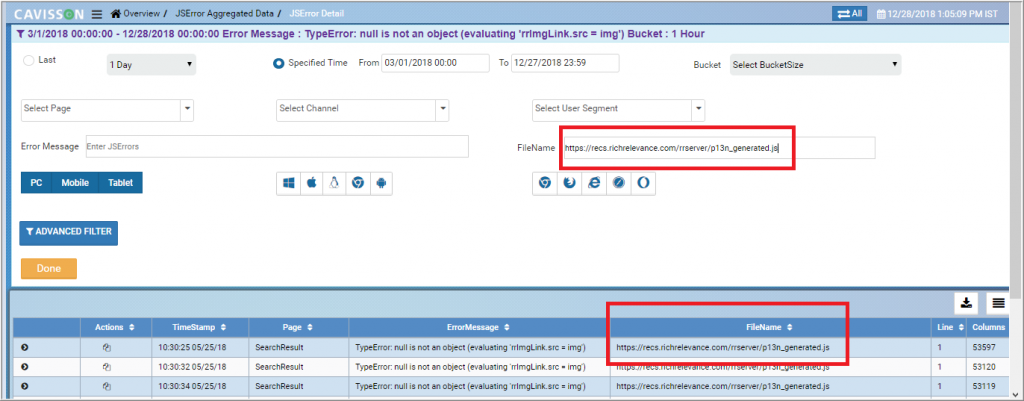Click the action icon for the 10:30:32 row
Viewport: 1024px width, 401px height.
click(x=107, y=367)
